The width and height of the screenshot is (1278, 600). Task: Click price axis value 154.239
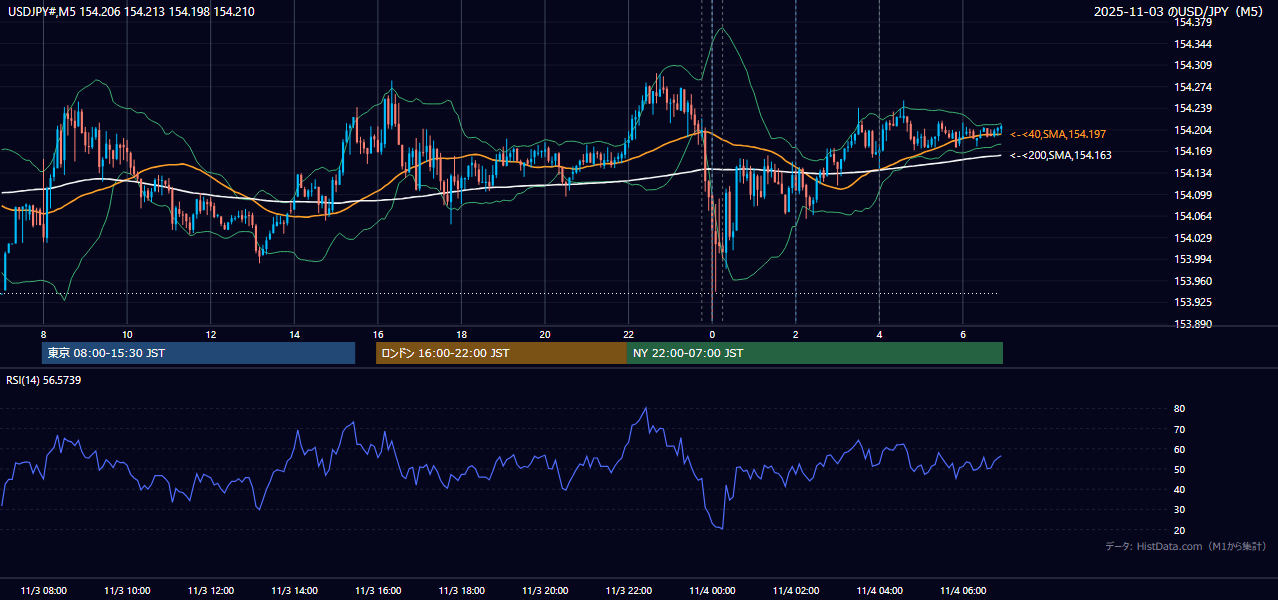coord(1193,109)
